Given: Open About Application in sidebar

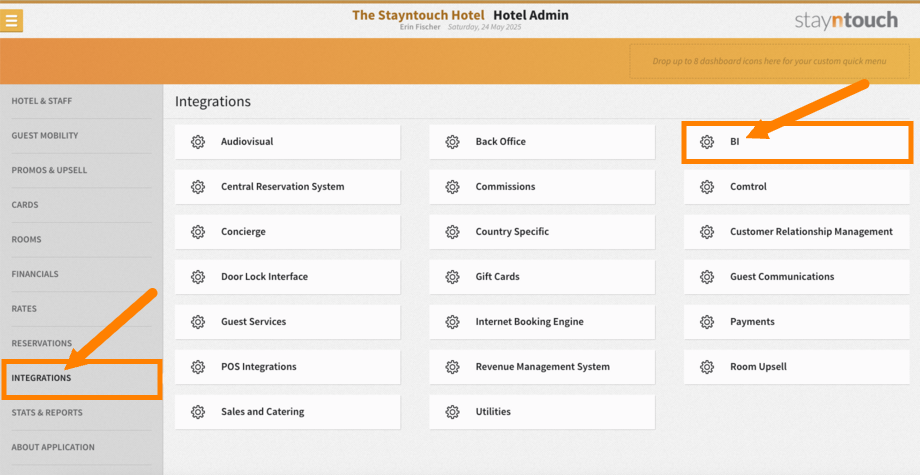Looking at the screenshot, I should [53, 447].
